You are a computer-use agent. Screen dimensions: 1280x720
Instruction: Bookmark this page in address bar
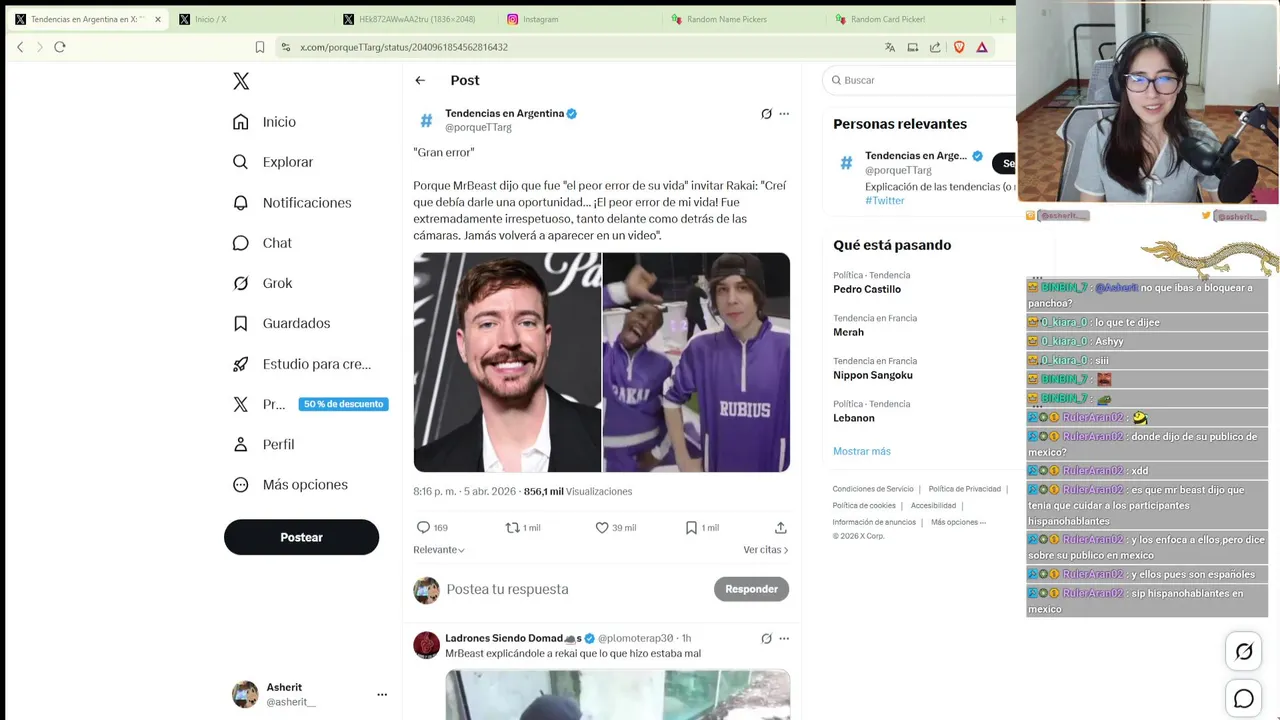click(x=260, y=47)
